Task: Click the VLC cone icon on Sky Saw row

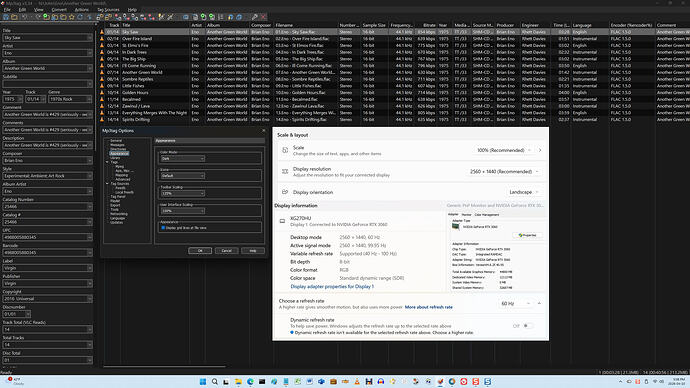Action: pyautogui.click(x=102, y=32)
